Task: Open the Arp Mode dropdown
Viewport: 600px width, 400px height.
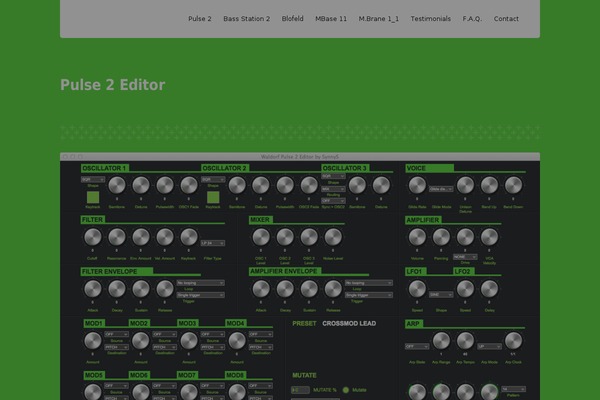Action: (x=489, y=346)
